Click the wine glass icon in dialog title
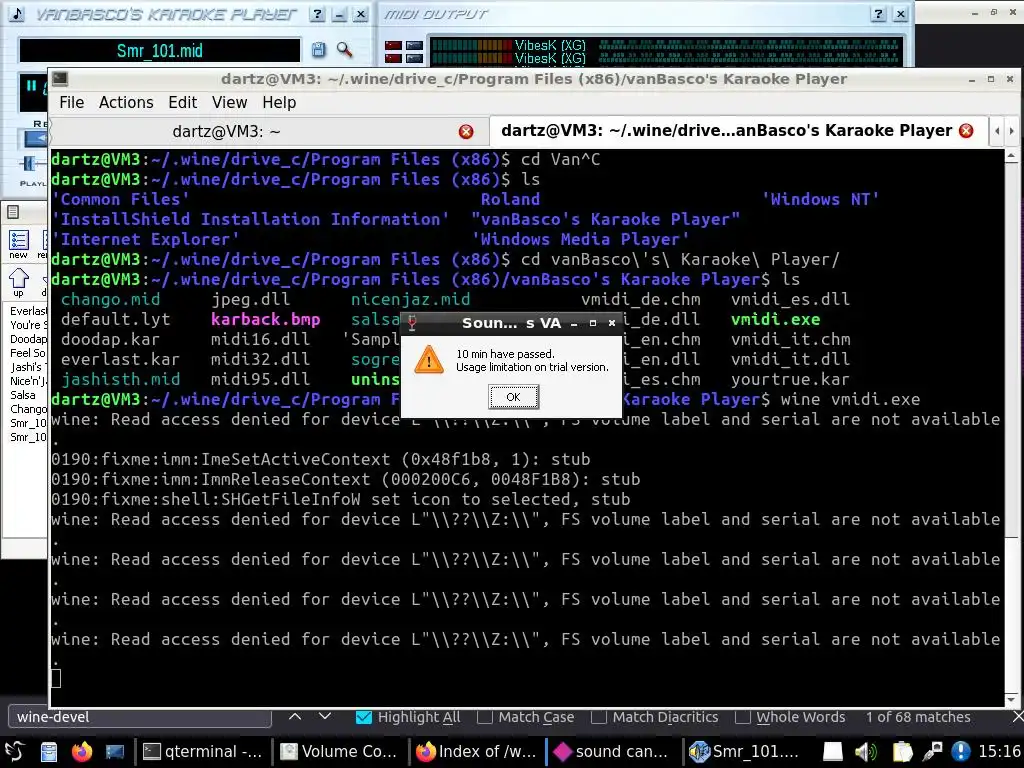 tap(411, 323)
